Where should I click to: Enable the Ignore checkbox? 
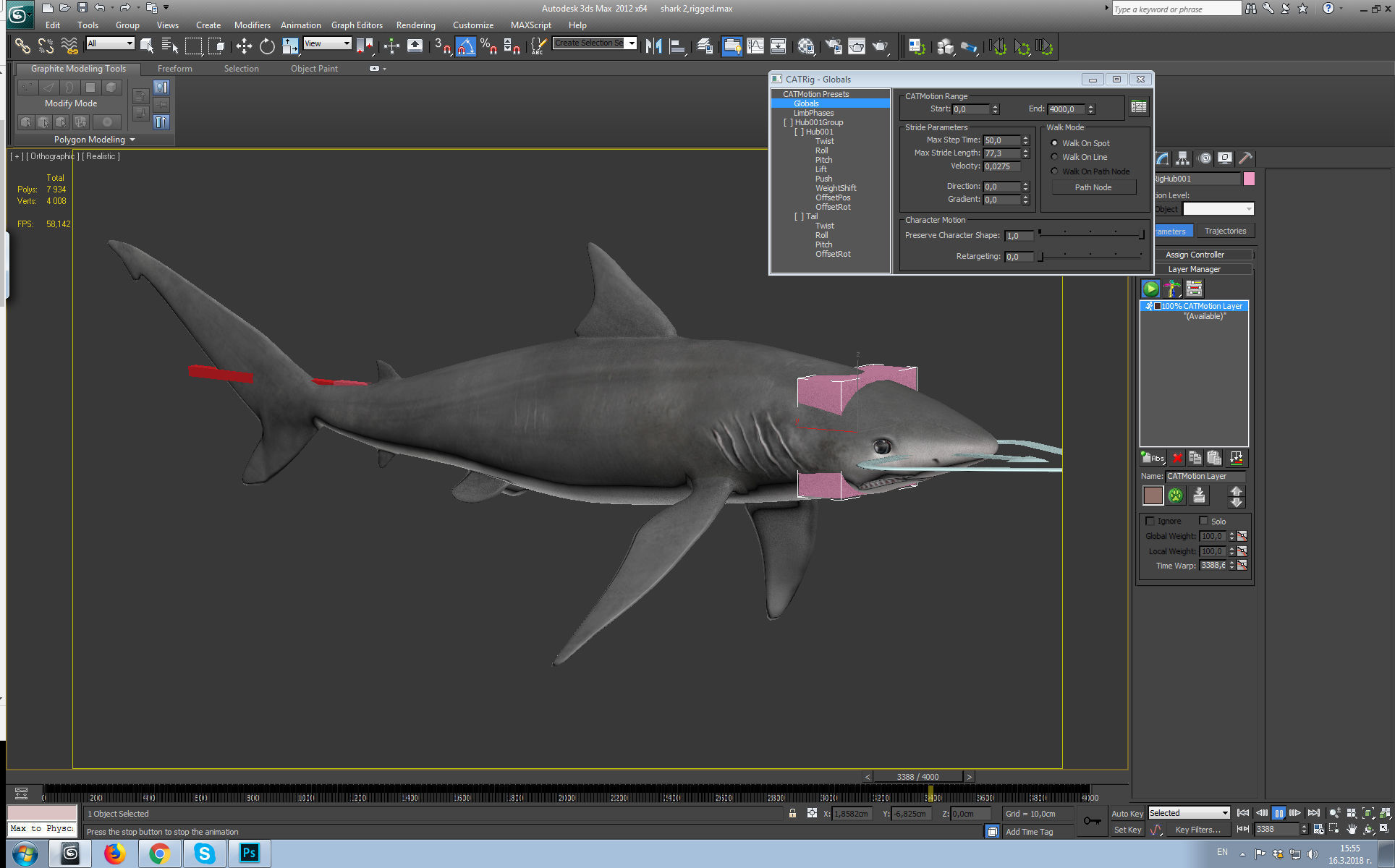(x=1149, y=521)
